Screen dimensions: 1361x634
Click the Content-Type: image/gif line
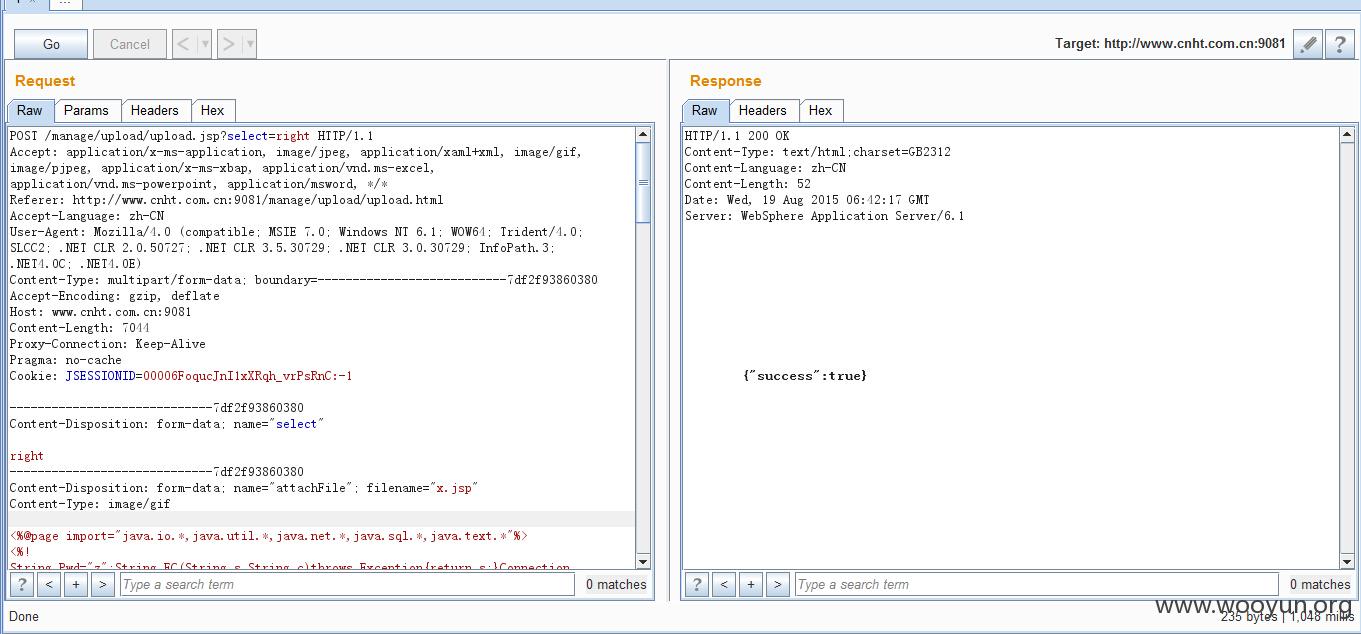[90, 504]
